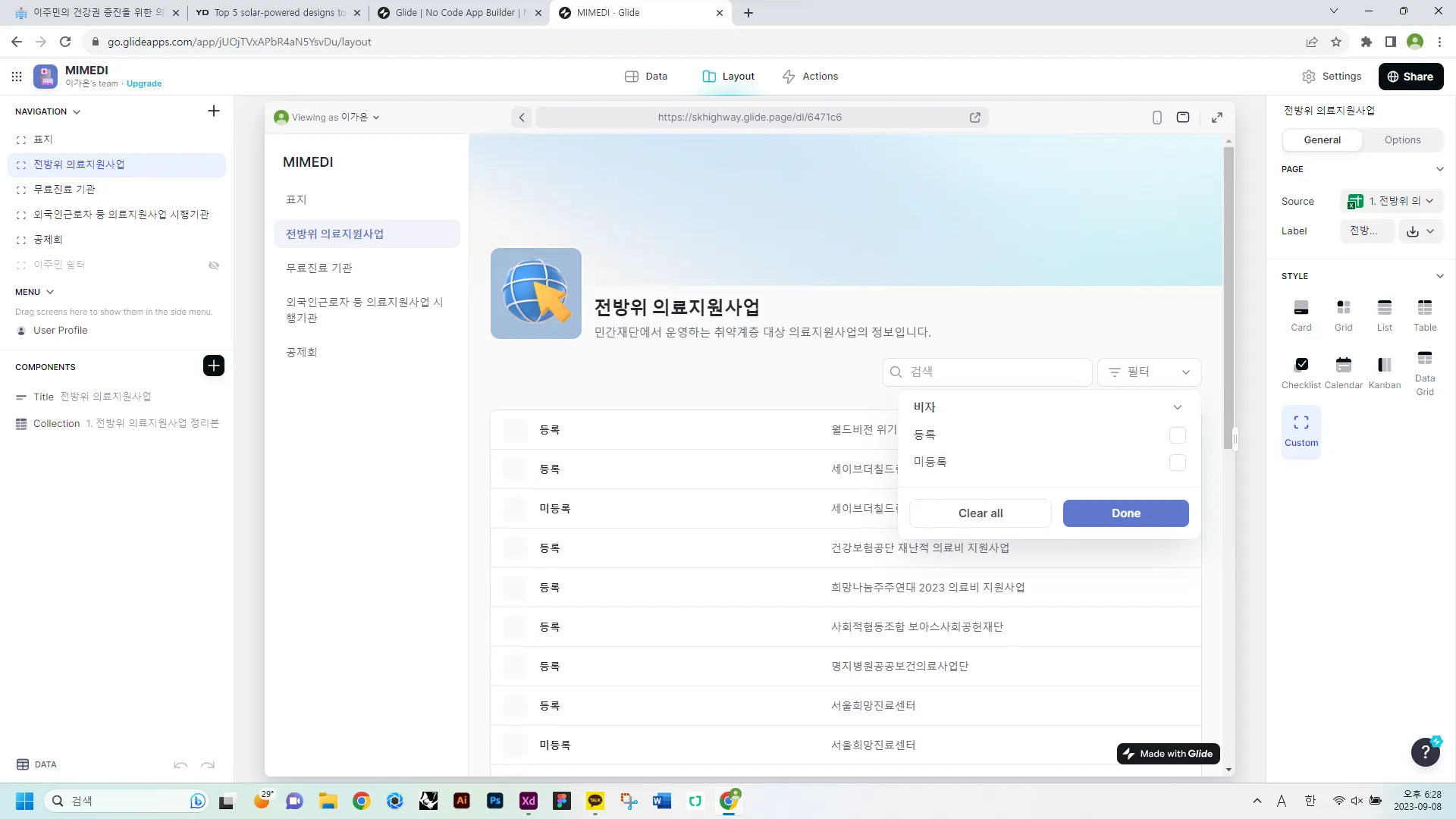
Task: Collapse the 비자 filter group
Action: (x=1177, y=408)
